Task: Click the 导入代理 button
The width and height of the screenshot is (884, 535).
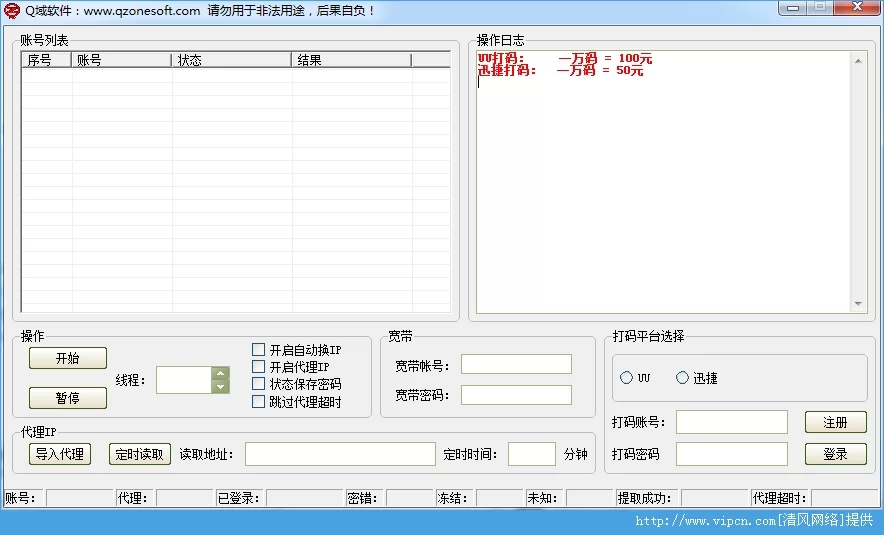Action: (59, 454)
